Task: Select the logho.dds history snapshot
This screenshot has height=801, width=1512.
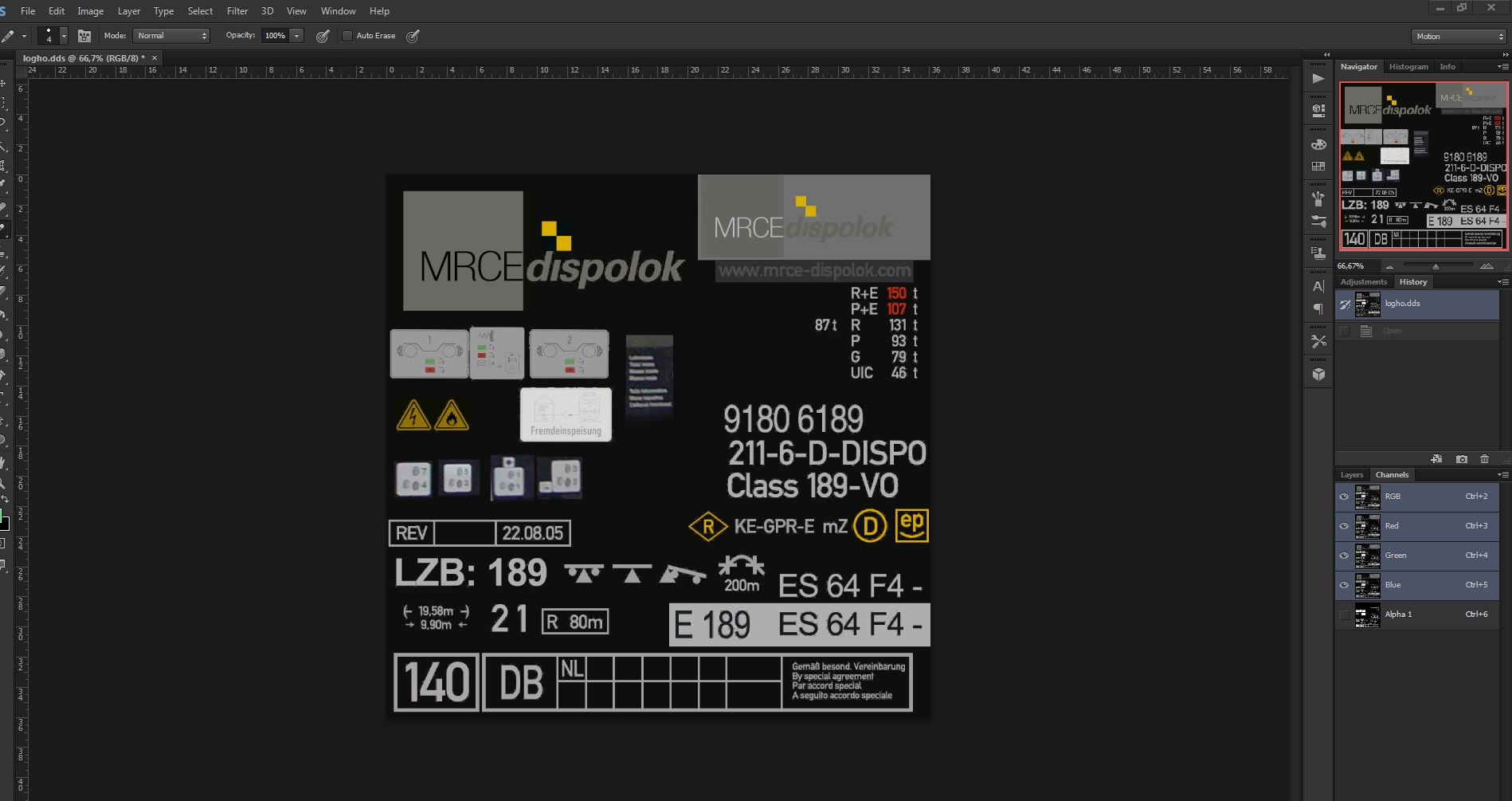Action: coord(1417,304)
